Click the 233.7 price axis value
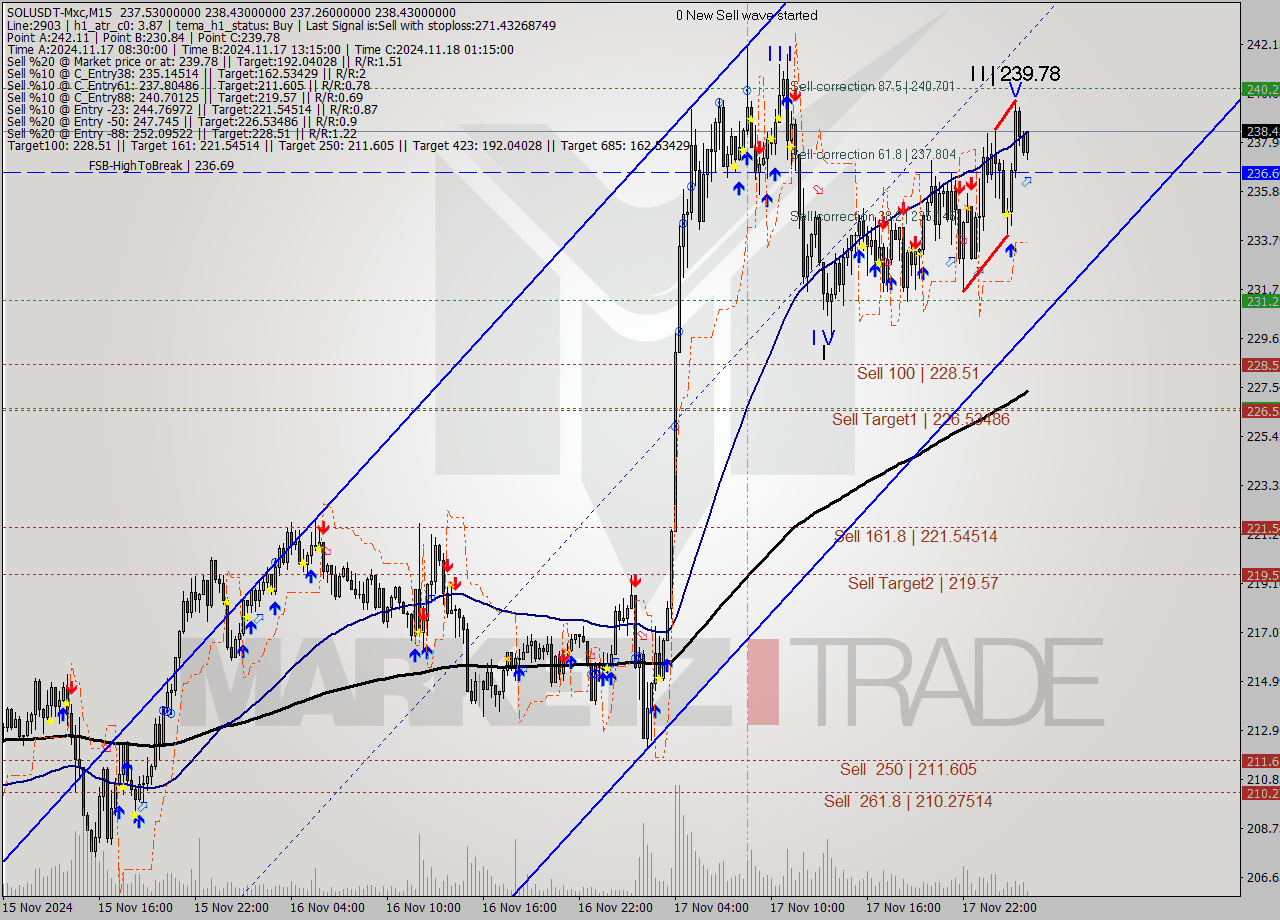 (1261, 240)
